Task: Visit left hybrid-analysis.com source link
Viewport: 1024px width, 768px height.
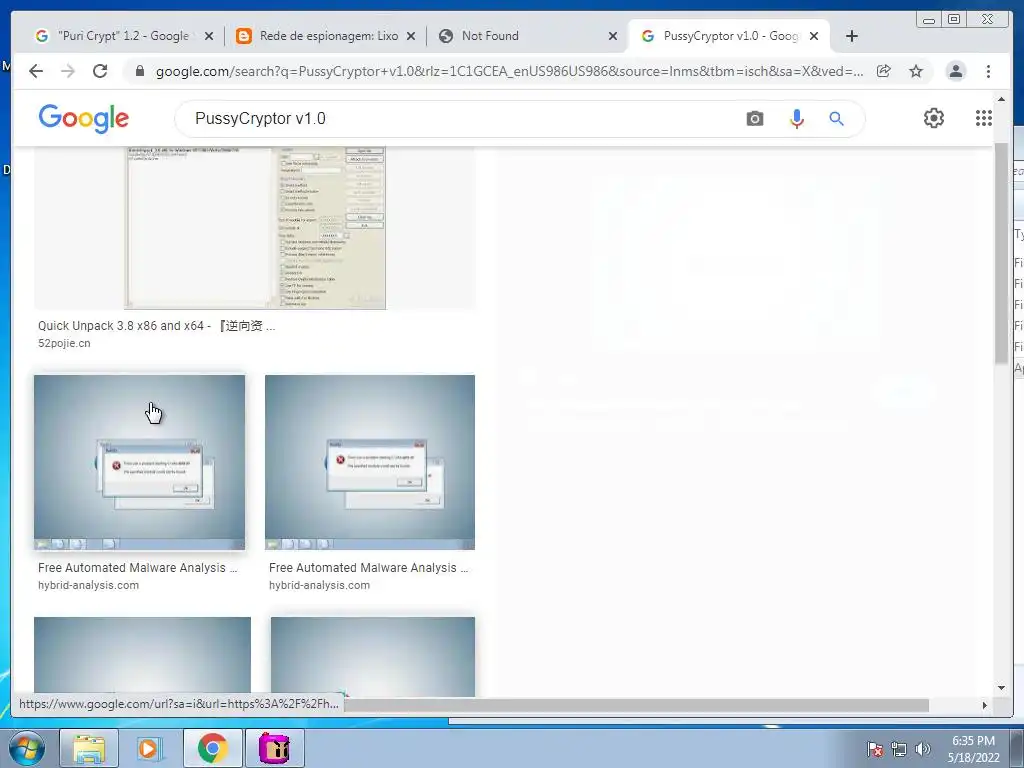Action: 88,585
